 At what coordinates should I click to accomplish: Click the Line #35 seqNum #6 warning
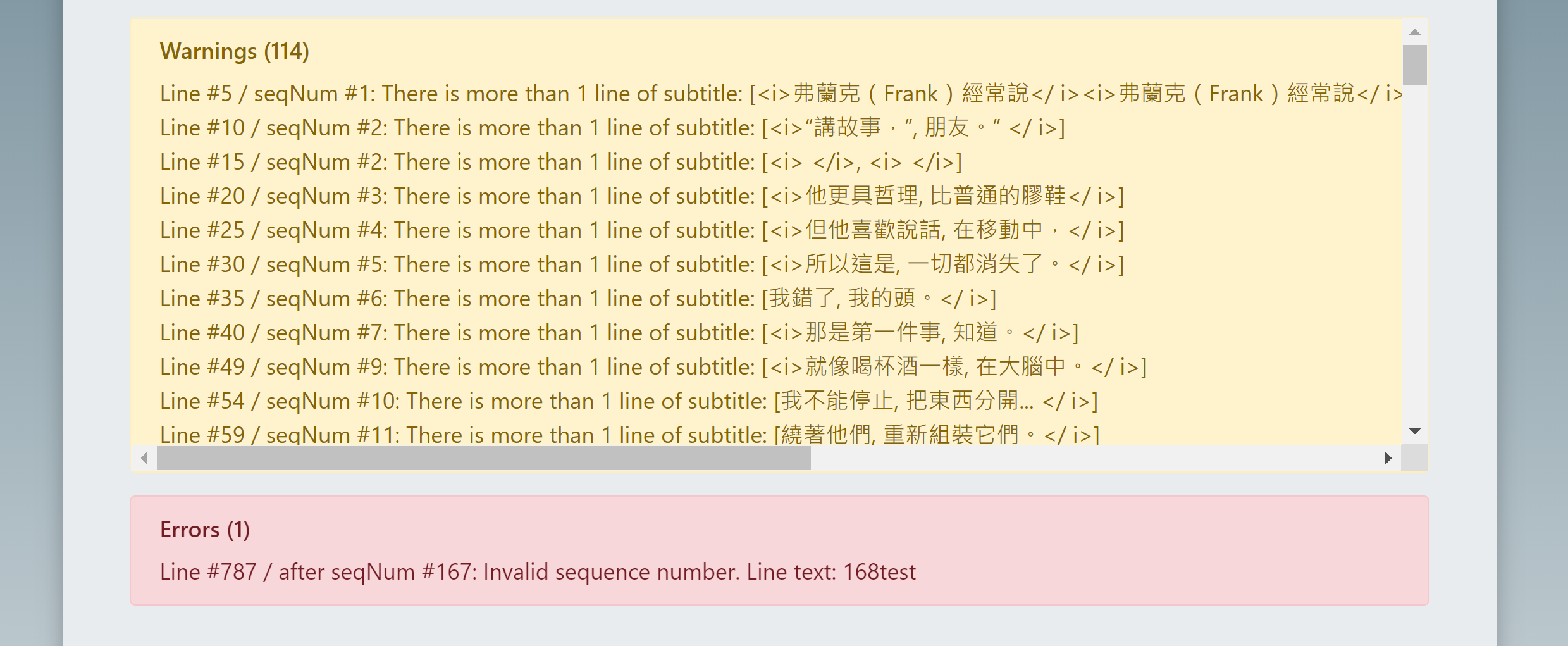pos(578,299)
